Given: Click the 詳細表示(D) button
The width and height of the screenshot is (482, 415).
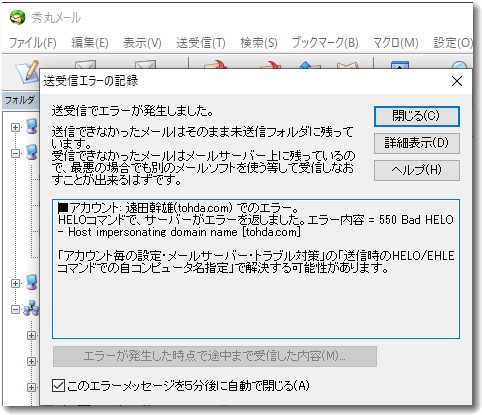Looking at the screenshot, I should click(x=417, y=143).
